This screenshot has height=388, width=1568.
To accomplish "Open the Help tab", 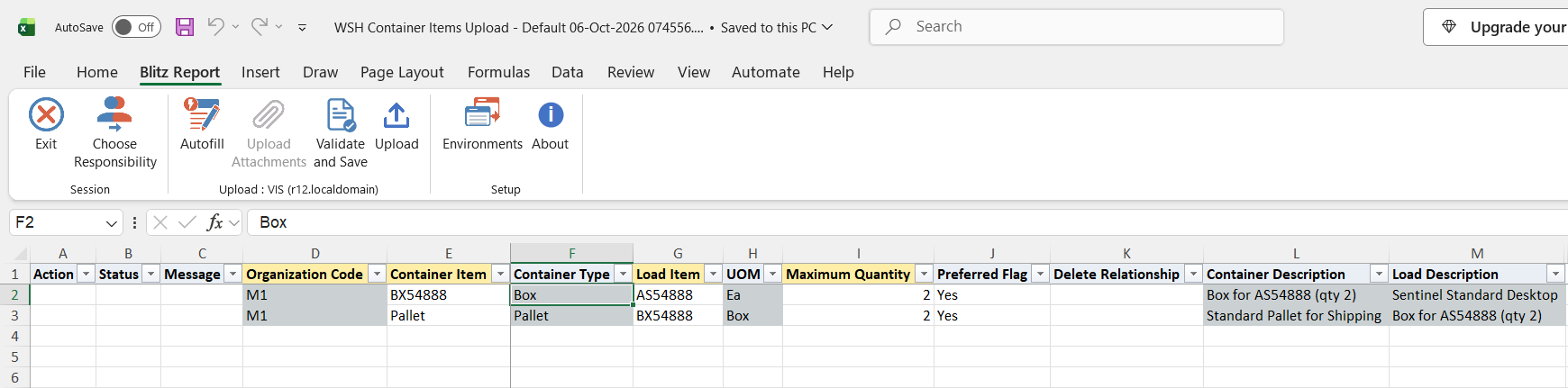I will click(838, 72).
